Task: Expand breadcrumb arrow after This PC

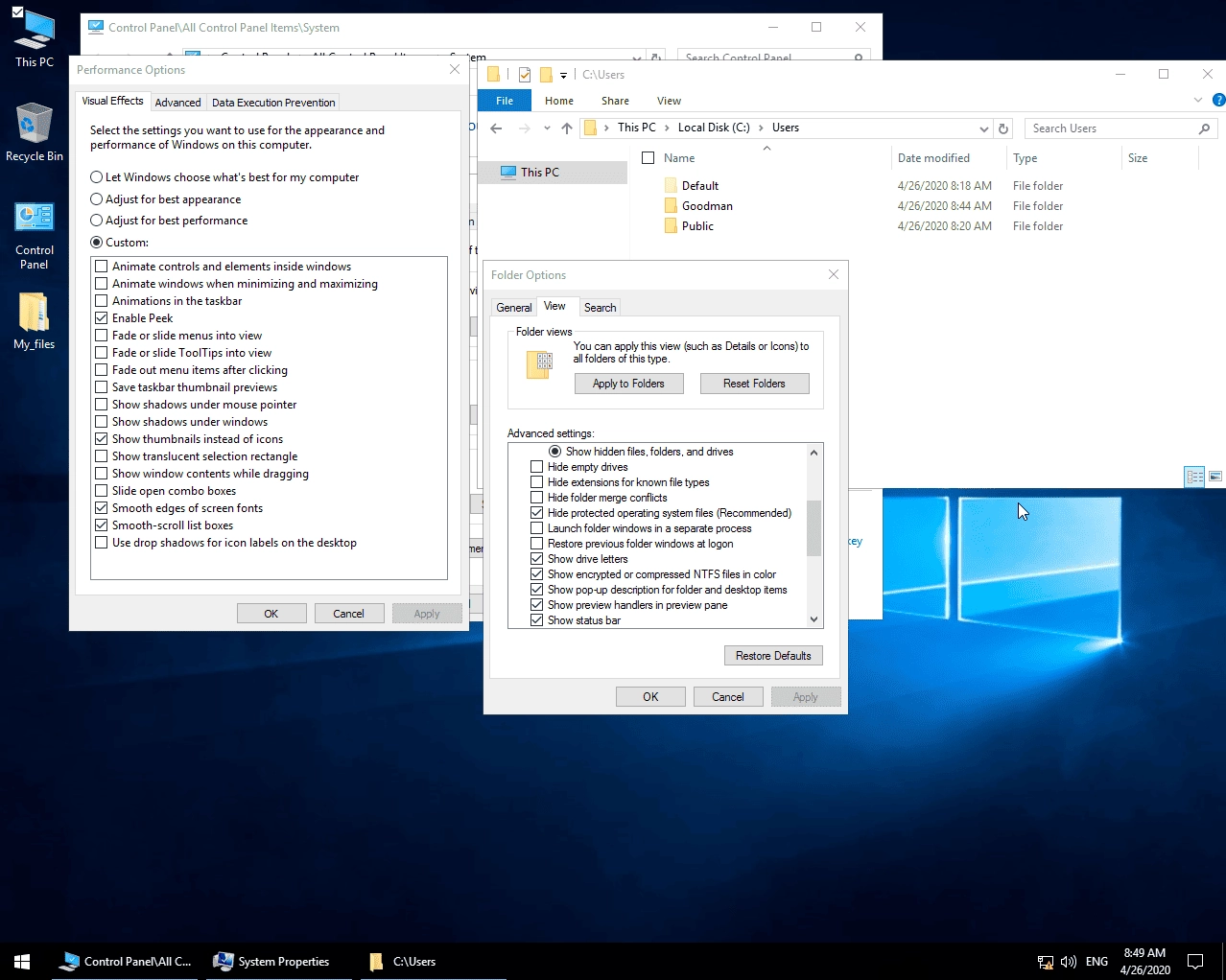Action: pos(667,128)
